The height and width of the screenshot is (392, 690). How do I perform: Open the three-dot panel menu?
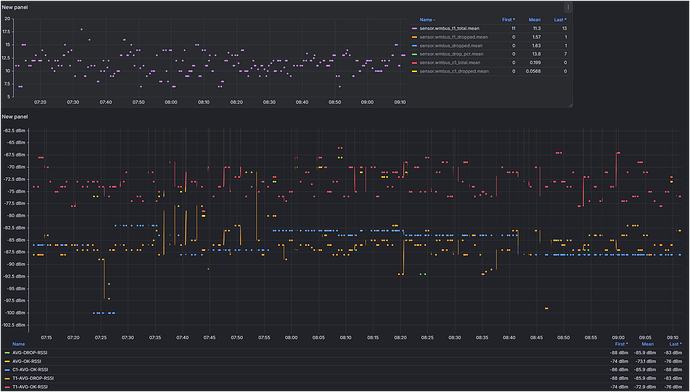tap(568, 7)
